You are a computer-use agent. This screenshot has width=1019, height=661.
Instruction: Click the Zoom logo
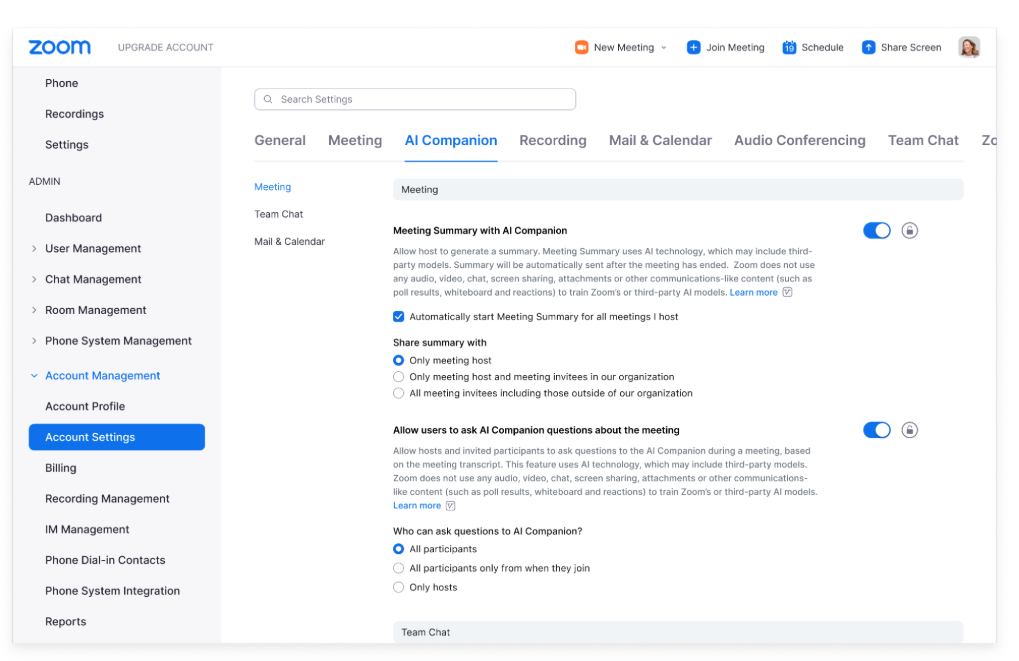coord(60,47)
